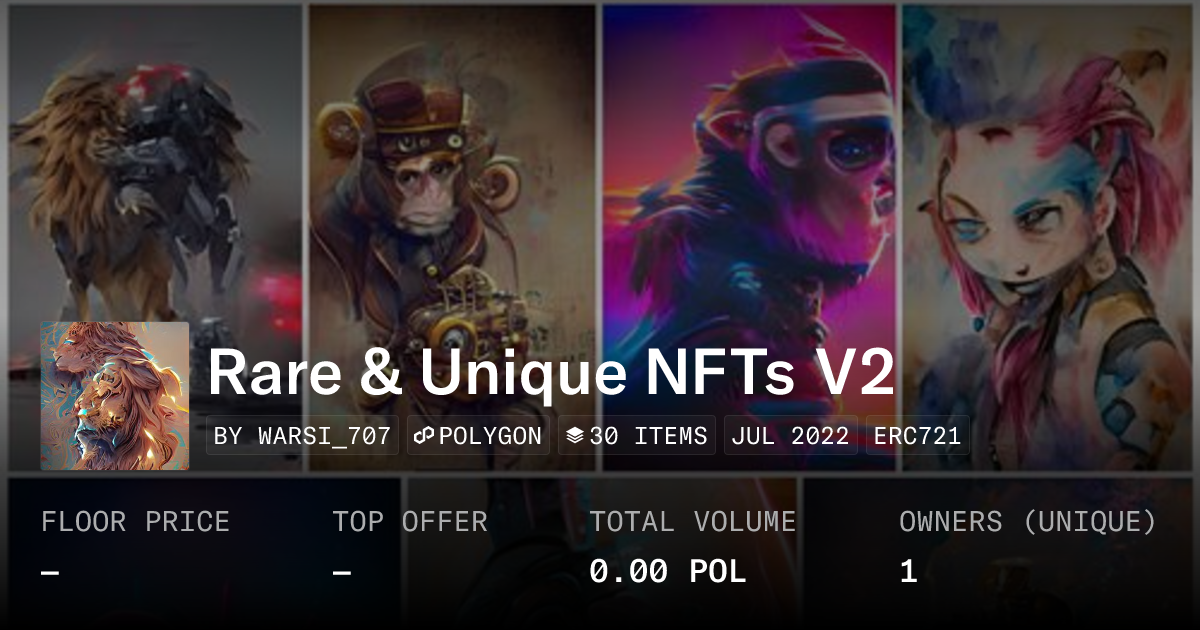Open the mechanical lion NFT artwork

155,238
